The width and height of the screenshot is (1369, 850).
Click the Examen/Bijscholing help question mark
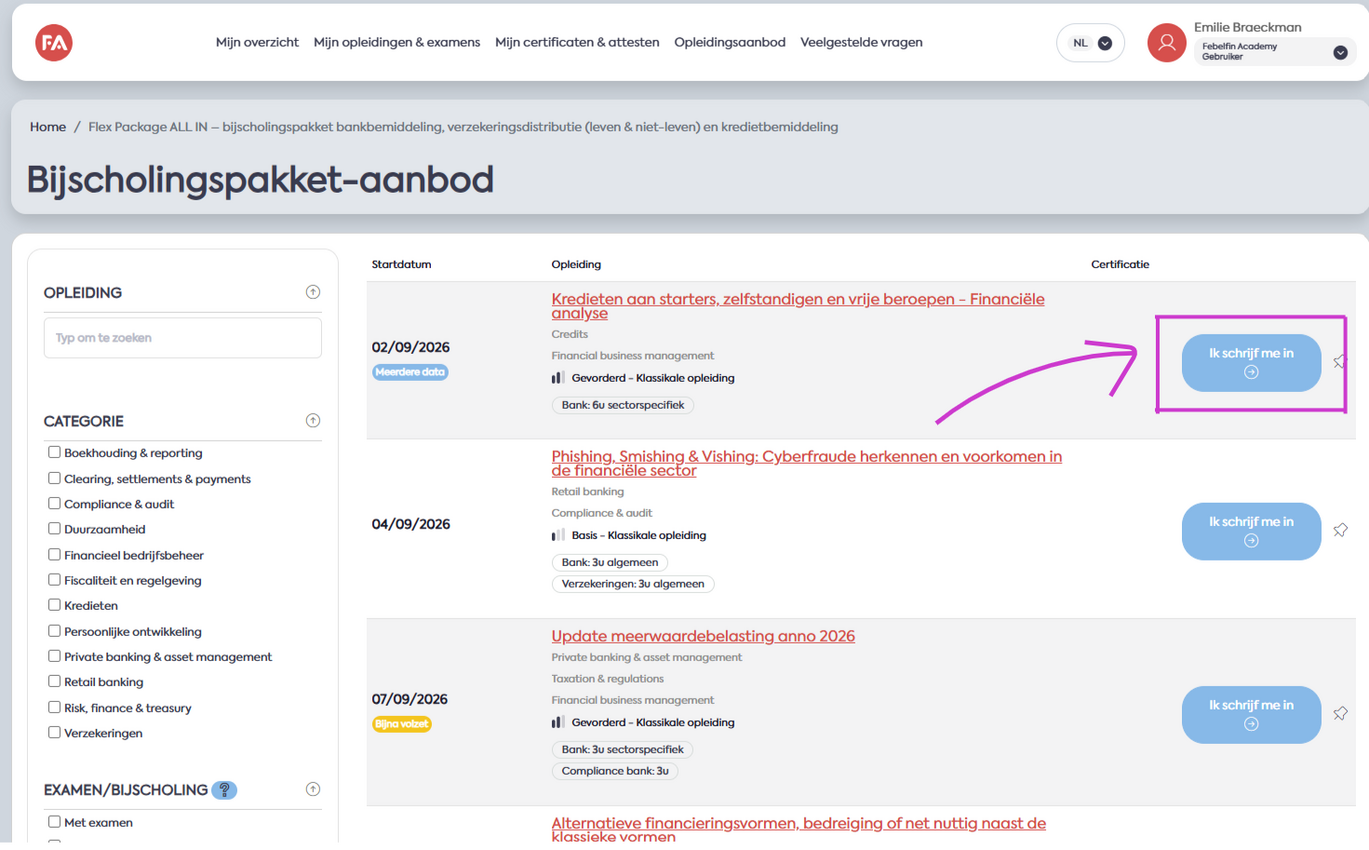pyautogui.click(x=224, y=790)
